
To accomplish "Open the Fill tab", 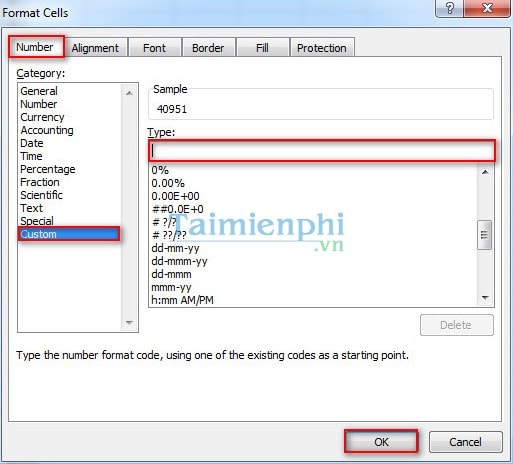I will click(x=262, y=48).
